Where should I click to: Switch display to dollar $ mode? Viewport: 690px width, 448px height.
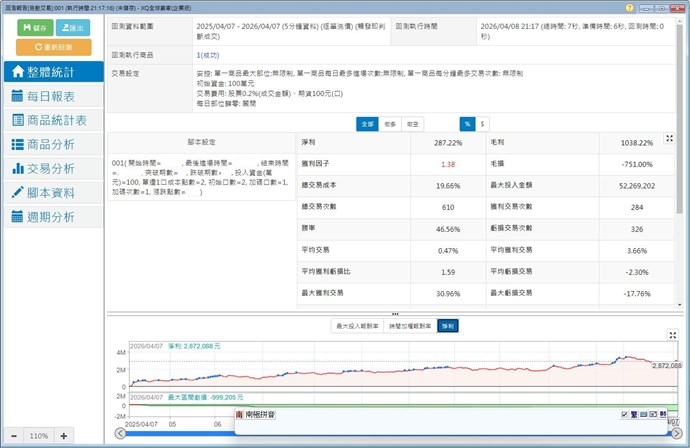tap(483, 124)
